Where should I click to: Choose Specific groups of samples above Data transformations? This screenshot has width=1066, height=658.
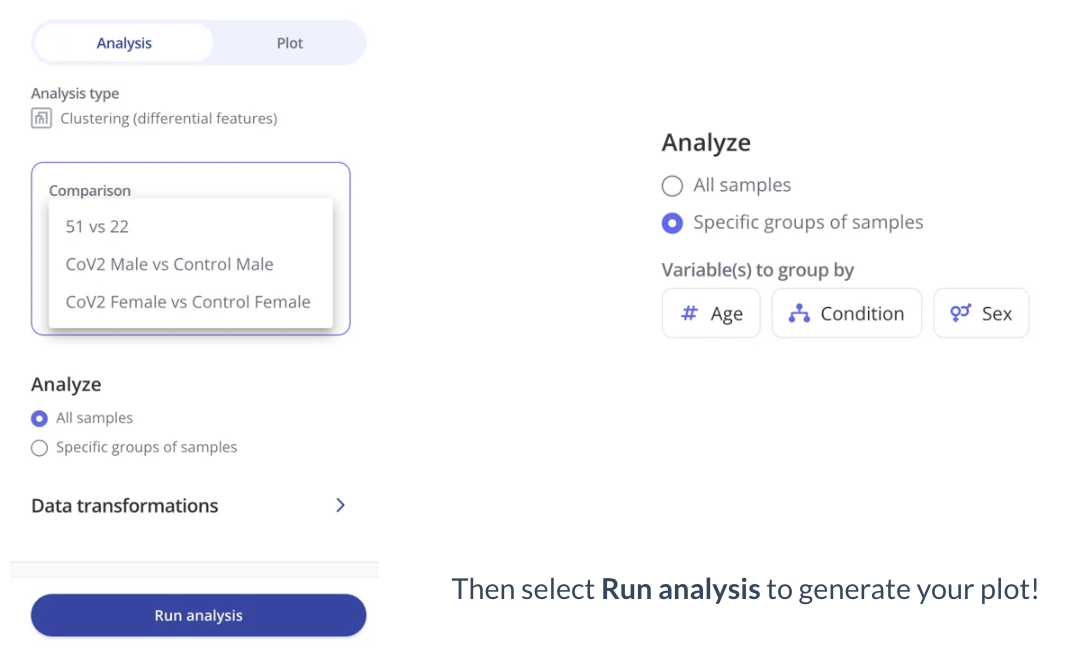click(x=40, y=448)
